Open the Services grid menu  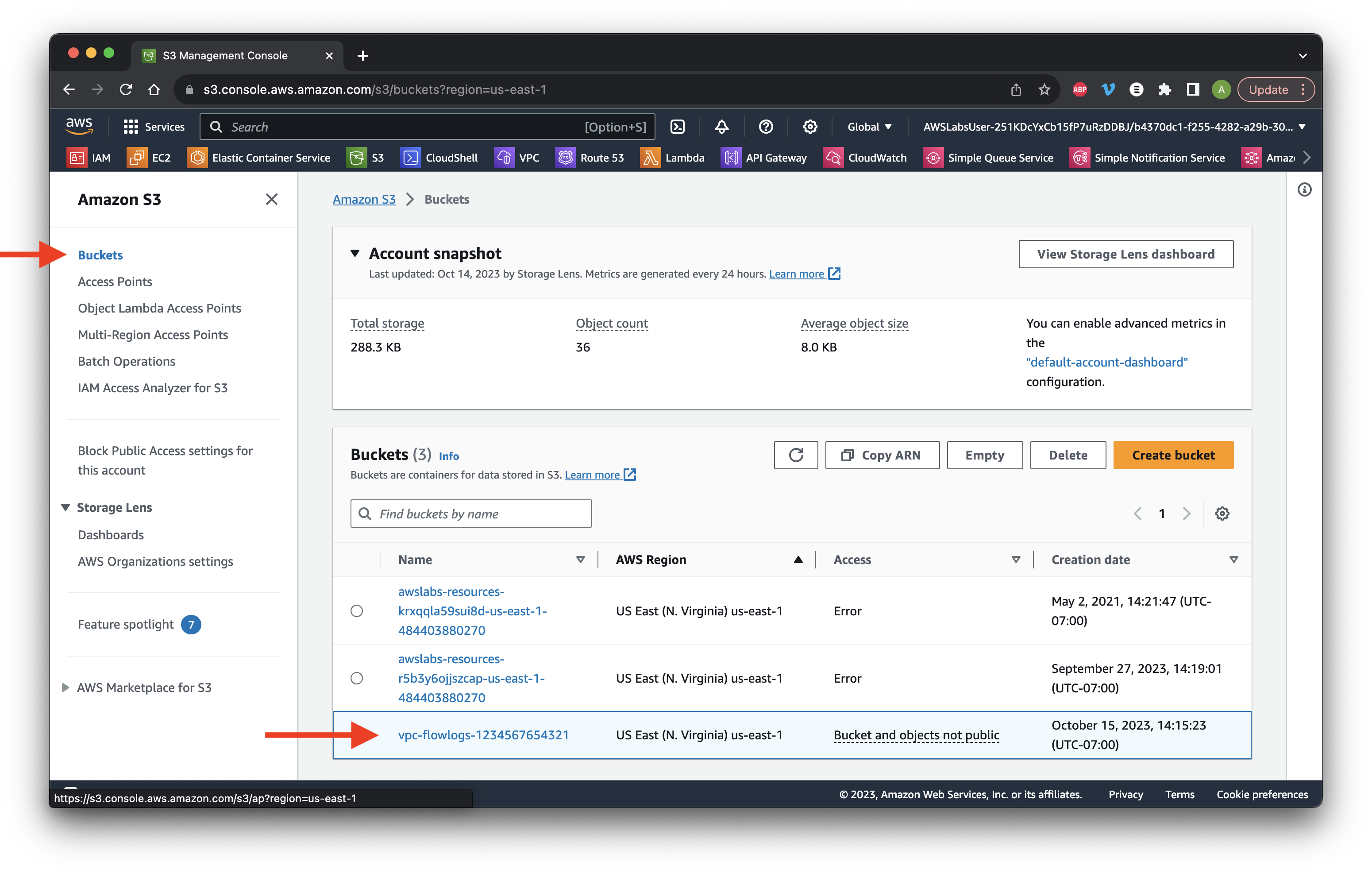click(154, 127)
